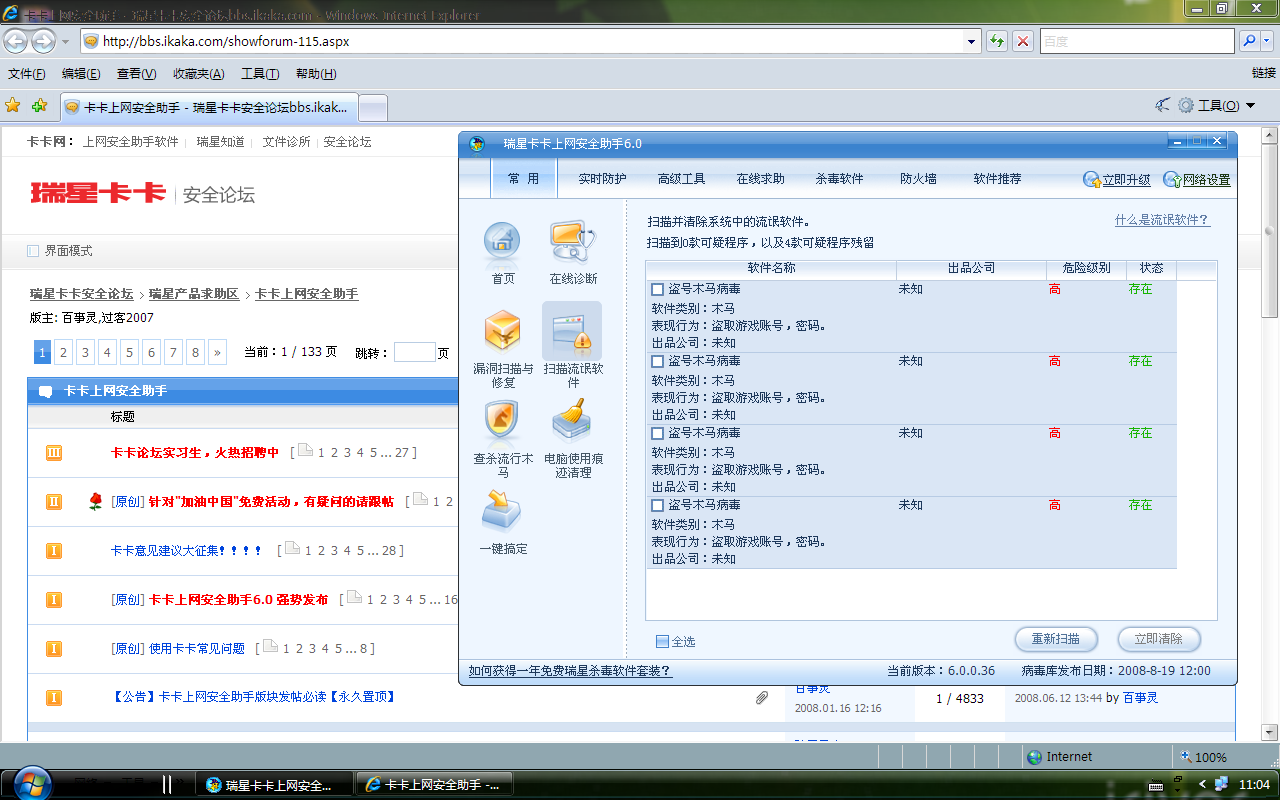Expand the 工具(O) toolbar dropdown

click(1250, 106)
